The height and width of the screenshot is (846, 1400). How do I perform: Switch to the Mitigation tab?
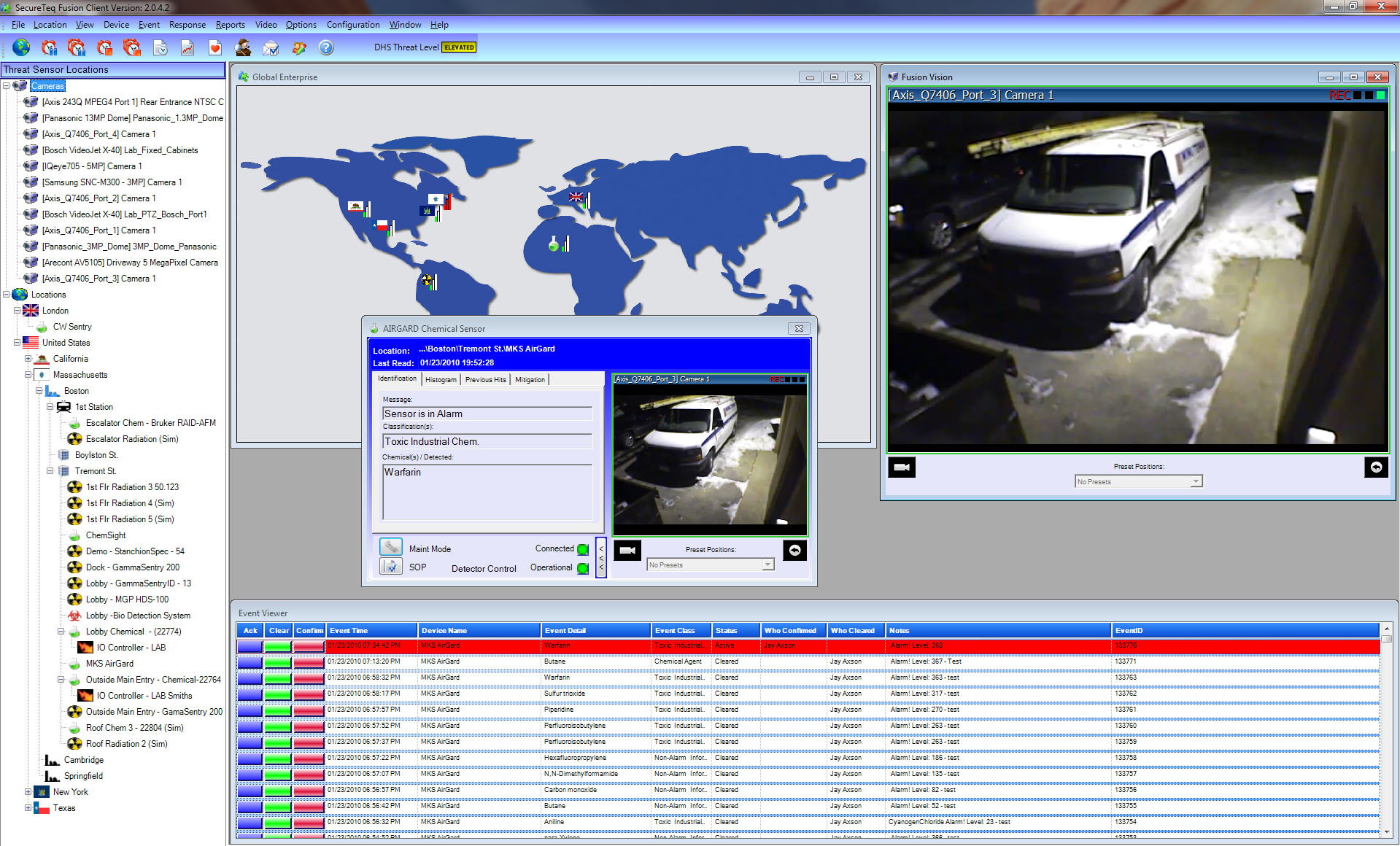[x=530, y=380]
